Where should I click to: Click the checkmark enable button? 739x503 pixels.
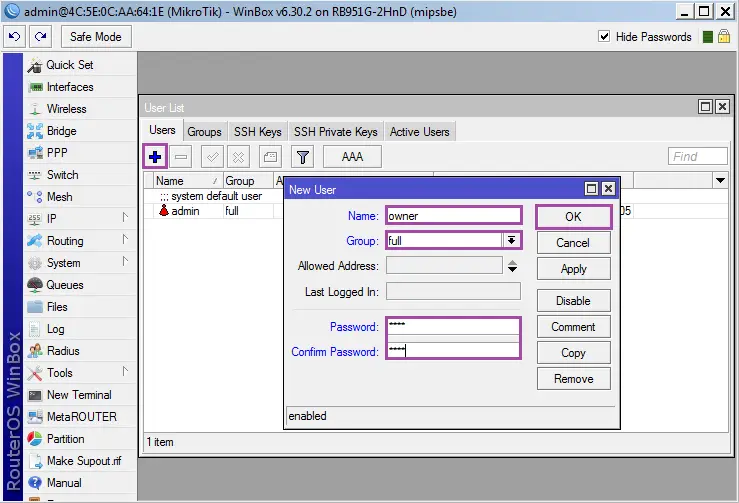pyautogui.click(x=212, y=157)
